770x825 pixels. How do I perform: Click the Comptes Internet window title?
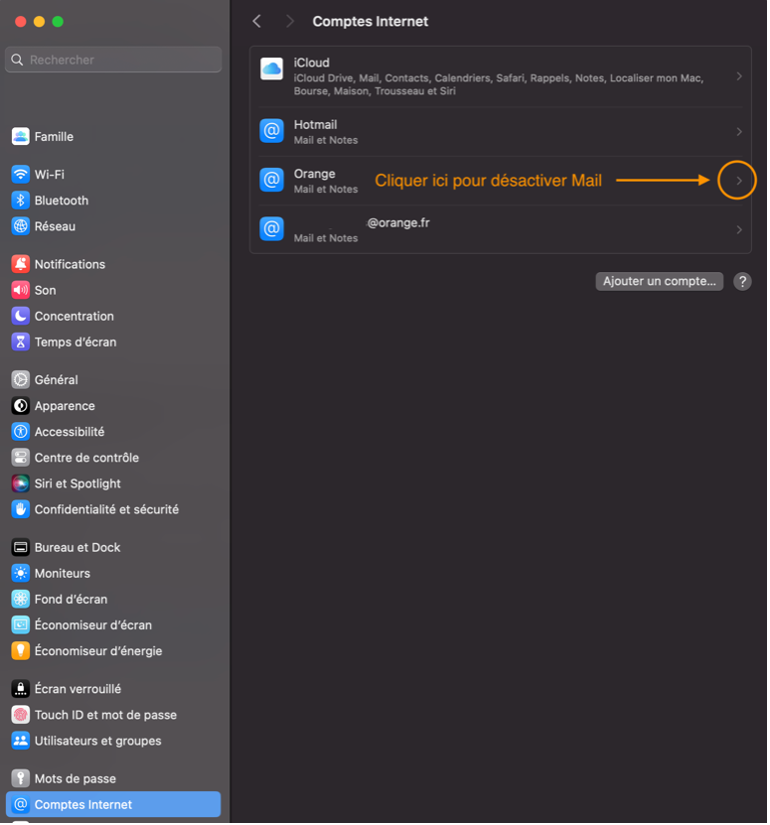371,22
